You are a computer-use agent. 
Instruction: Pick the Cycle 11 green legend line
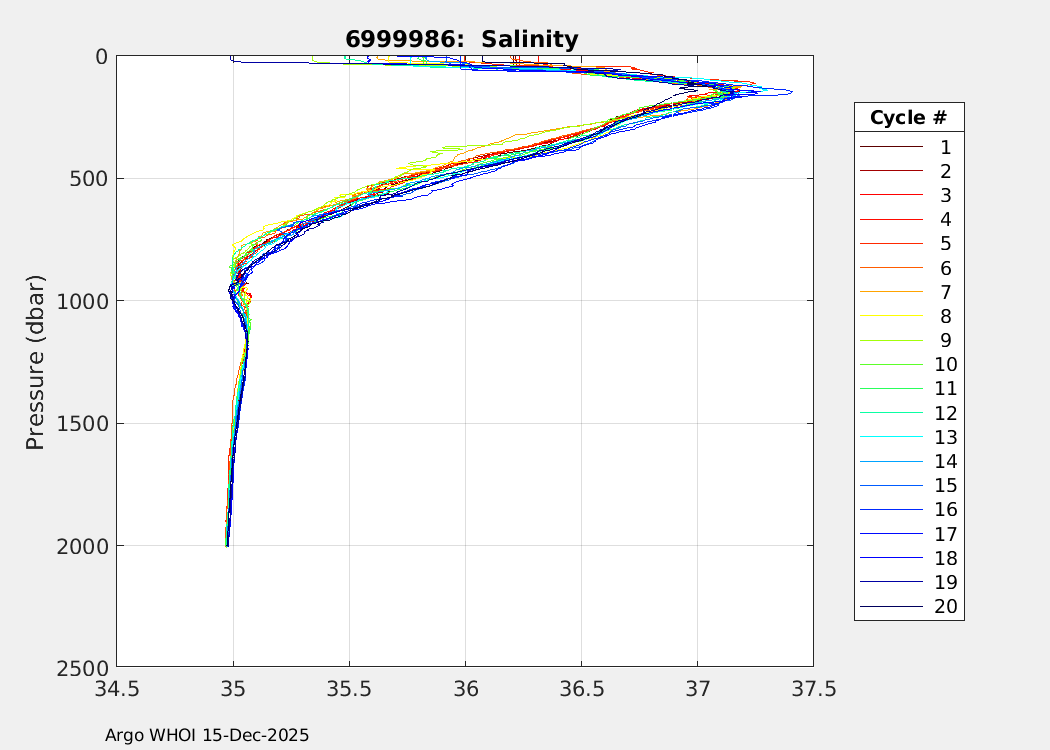tap(890, 389)
